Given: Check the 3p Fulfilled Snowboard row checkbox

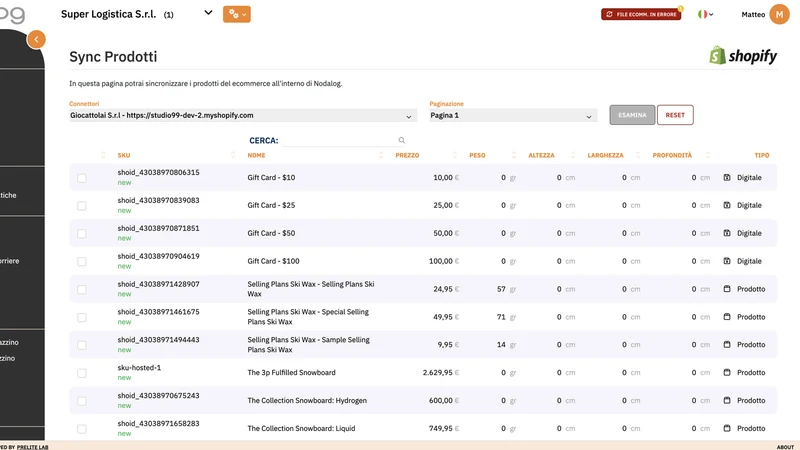Looking at the screenshot, I should coord(82,373).
